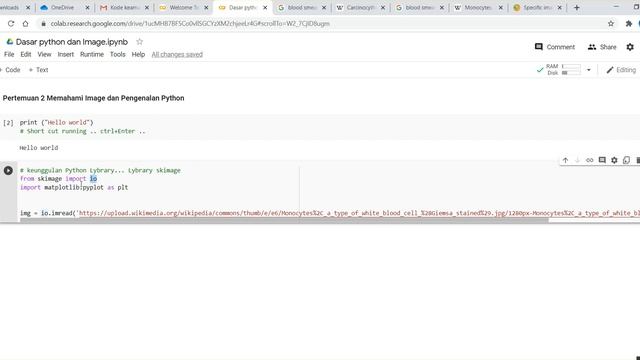Viewport: 640px width, 360px height.
Task: Open the File menu
Action: tap(9, 54)
